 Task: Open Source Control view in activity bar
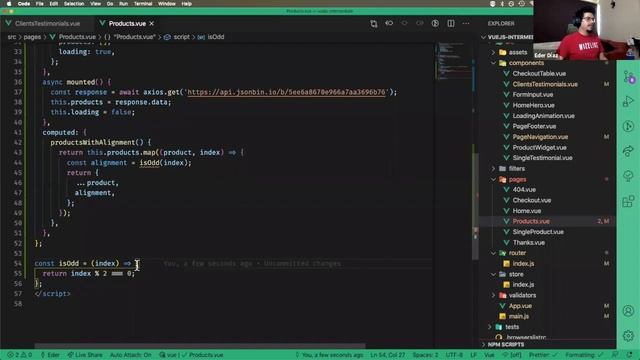629,77
